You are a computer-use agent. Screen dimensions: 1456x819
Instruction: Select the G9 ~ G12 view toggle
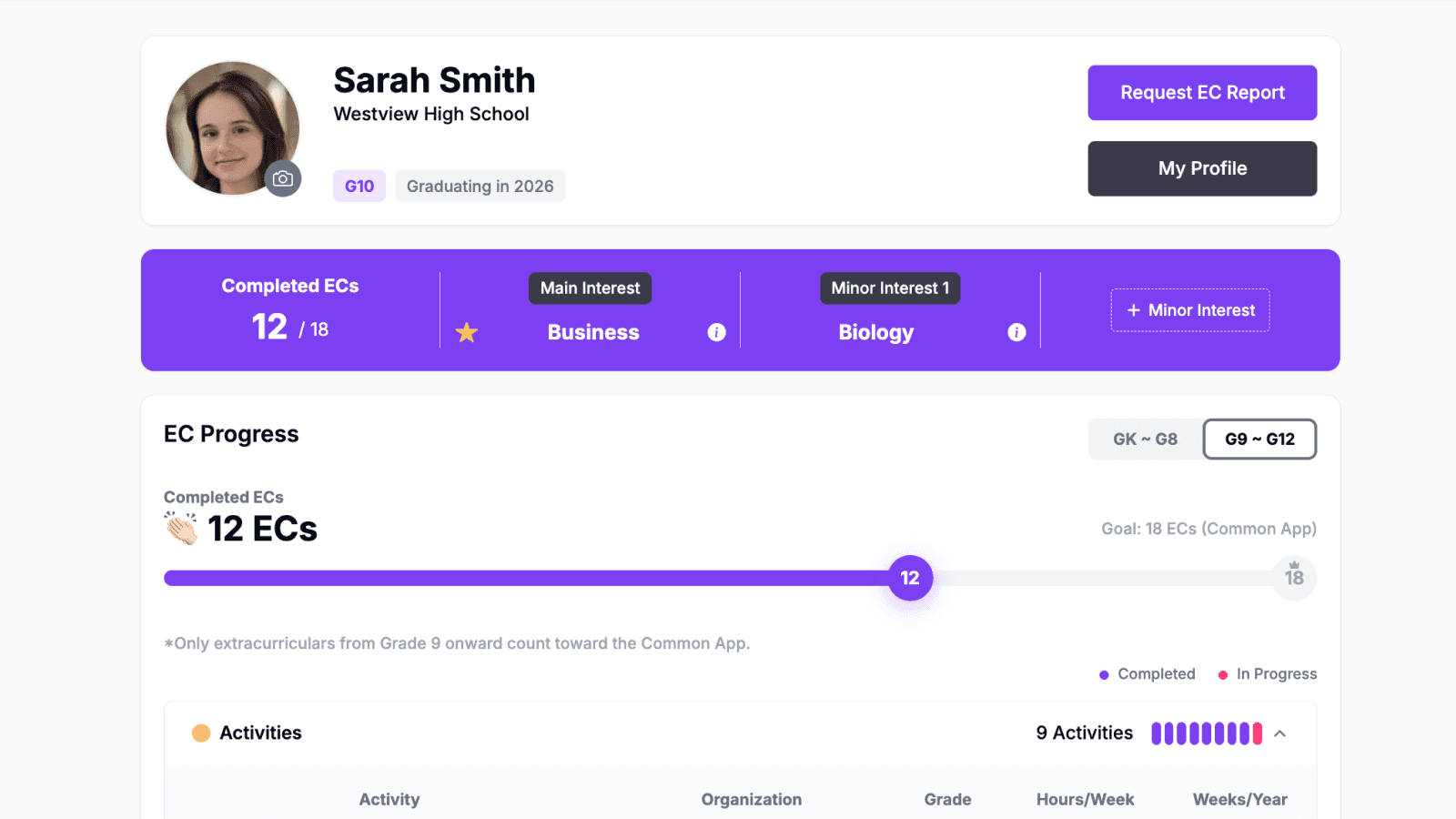pyautogui.click(x=1259, y=439)
